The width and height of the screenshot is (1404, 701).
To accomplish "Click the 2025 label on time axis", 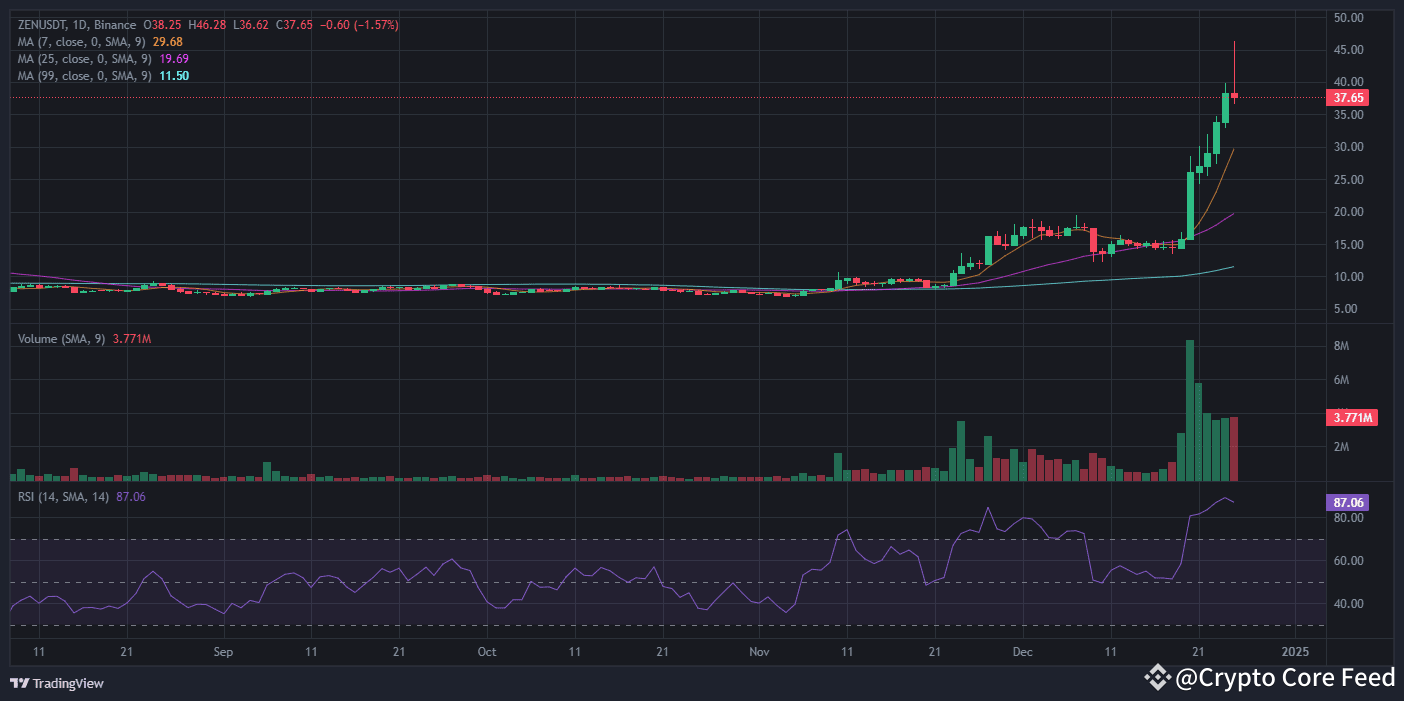I will pyautogui.click(x=1294, y=650).
